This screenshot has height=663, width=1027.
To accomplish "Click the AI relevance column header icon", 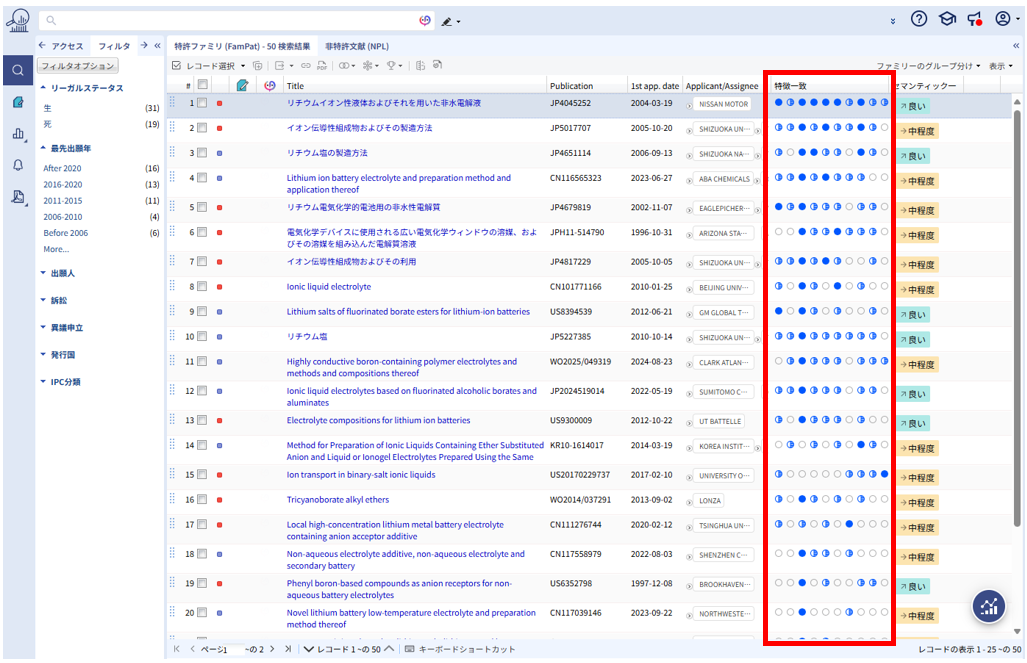I will (x=270, y=85).
